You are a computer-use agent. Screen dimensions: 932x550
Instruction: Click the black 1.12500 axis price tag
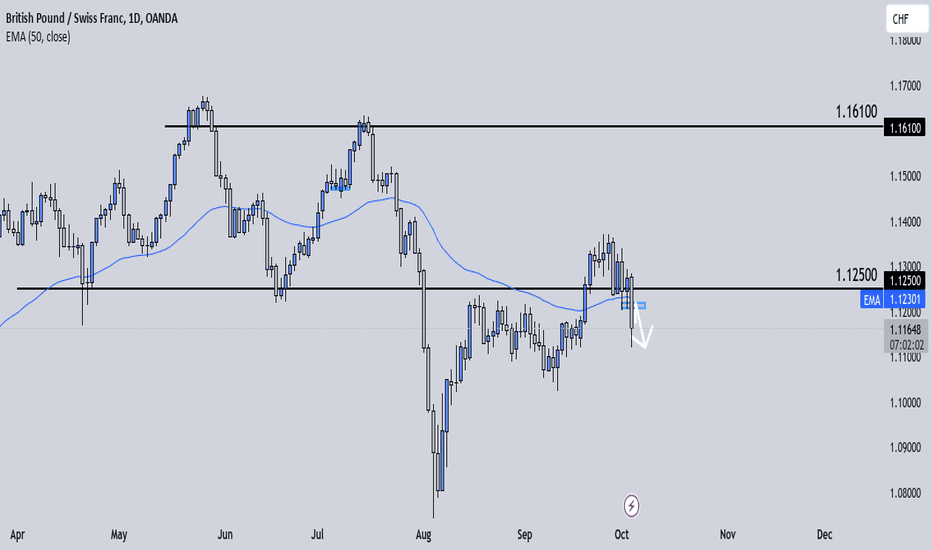pyautogui.click(x=905, y=281)
